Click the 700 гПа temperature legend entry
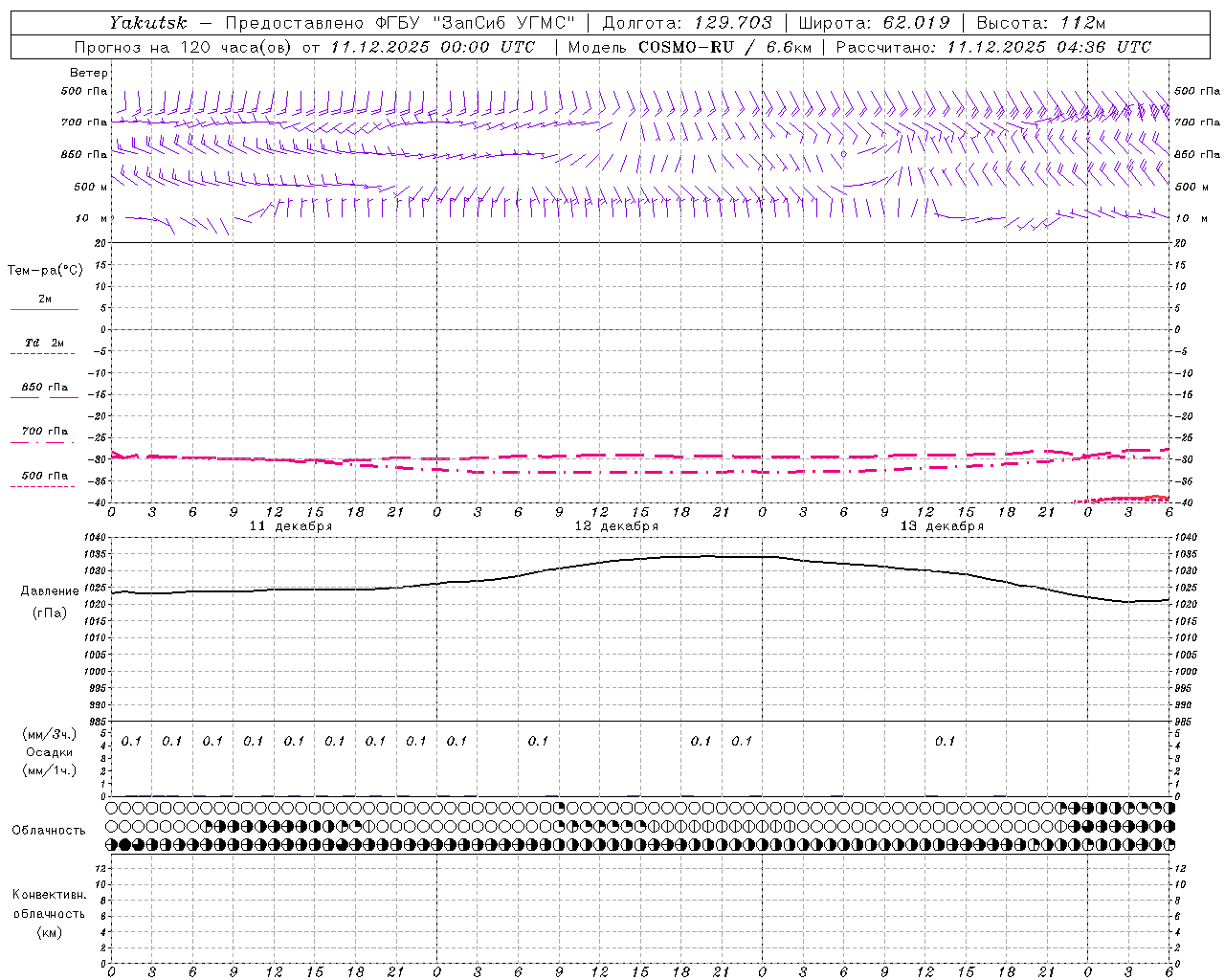This screenshot has height=980, width=1225. 44,432
